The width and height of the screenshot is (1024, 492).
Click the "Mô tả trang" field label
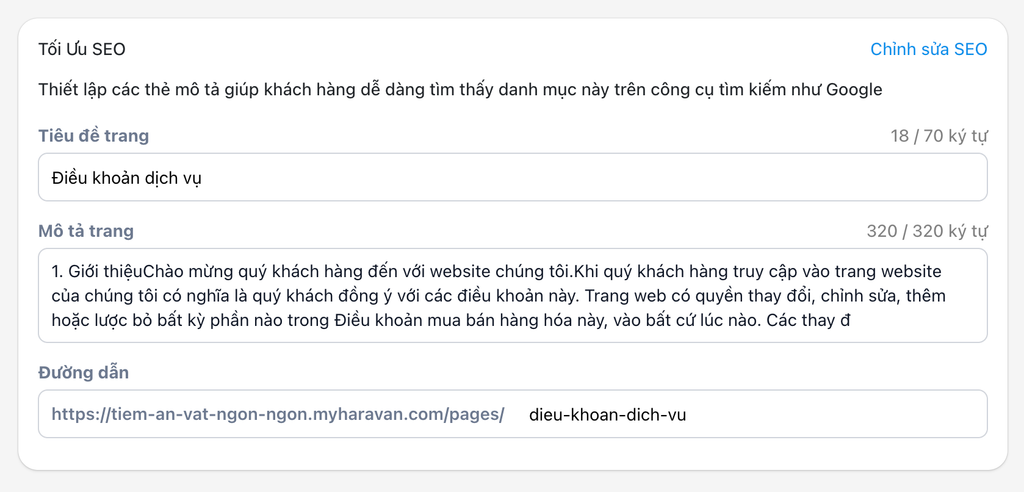(x=86, y=231)
